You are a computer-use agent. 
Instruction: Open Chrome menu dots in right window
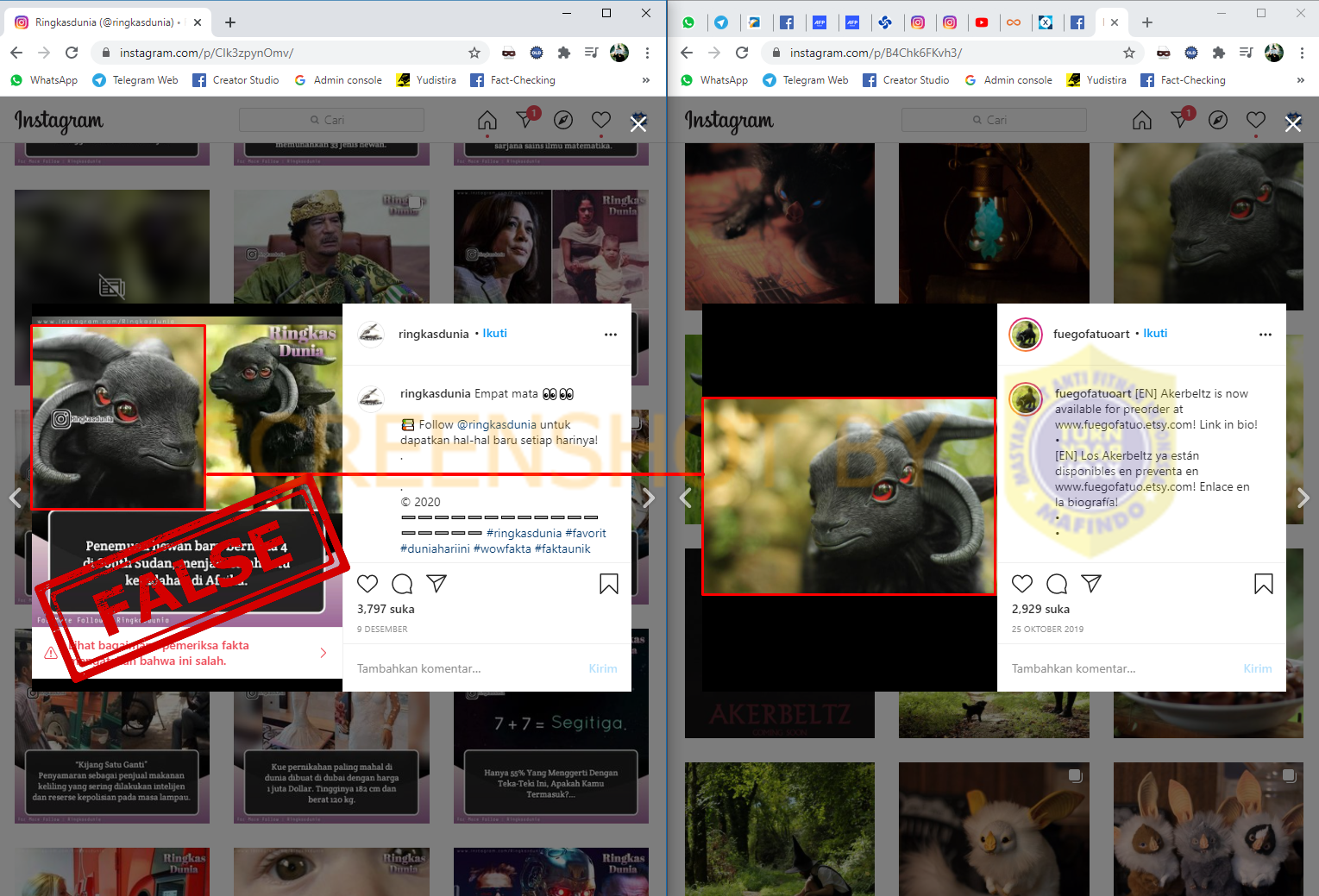pos(1302,53)
